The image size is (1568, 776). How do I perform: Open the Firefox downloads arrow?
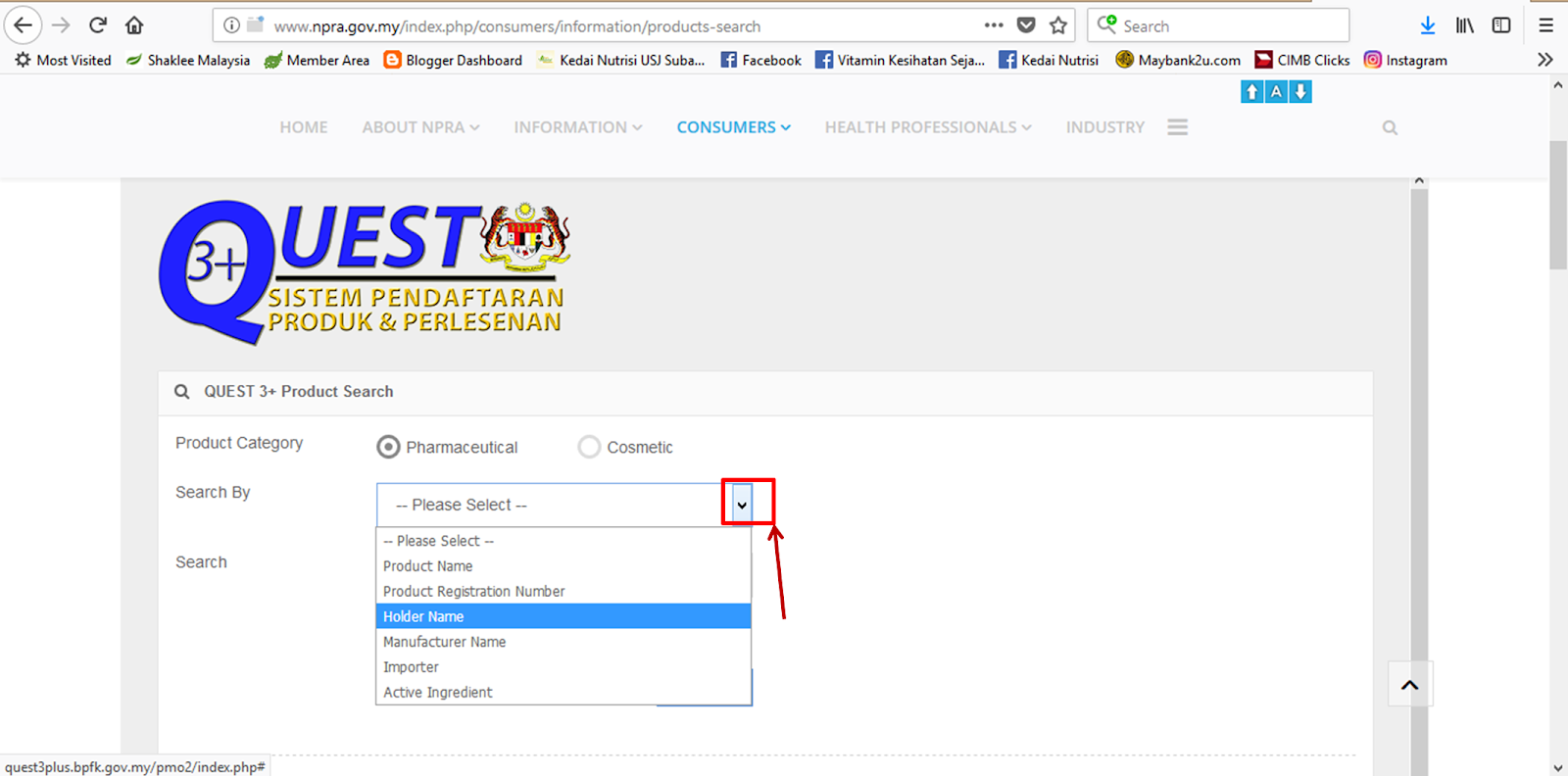click(1428, 25)
